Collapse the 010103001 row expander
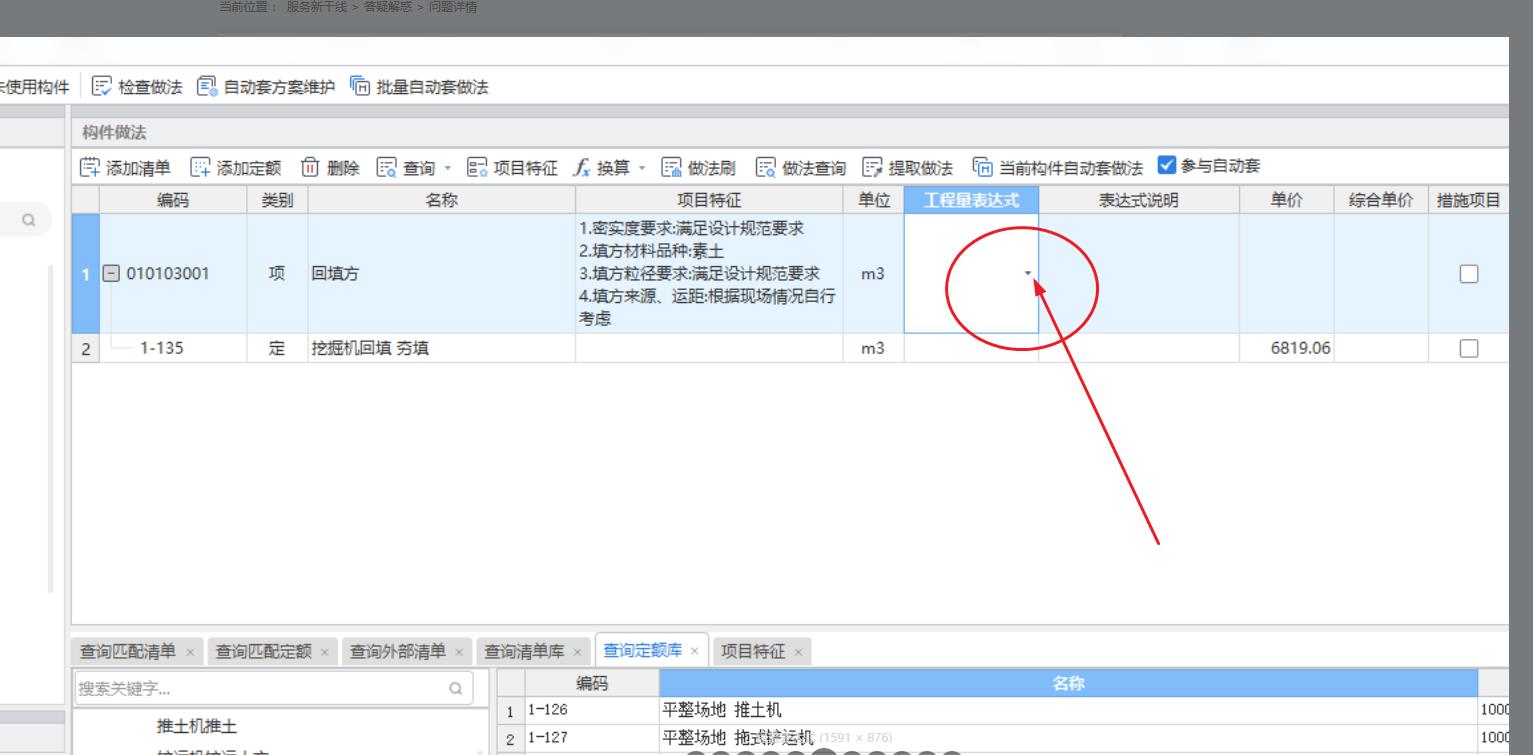This screenshot has height=755, width=1533. [x=111, y=274]
